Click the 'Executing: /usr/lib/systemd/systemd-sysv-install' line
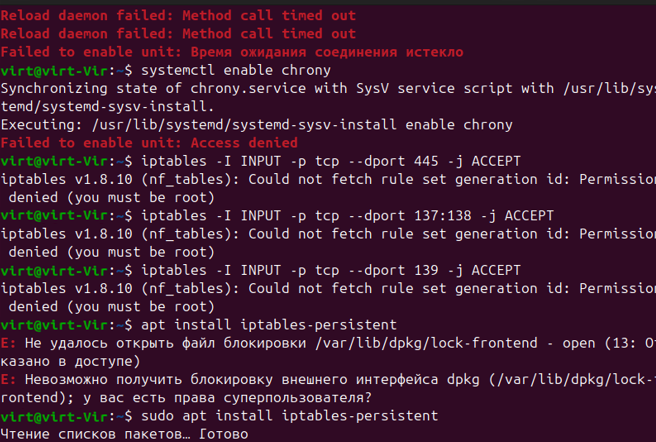This screenshot has height=442, width=656. tap(256, 125)
